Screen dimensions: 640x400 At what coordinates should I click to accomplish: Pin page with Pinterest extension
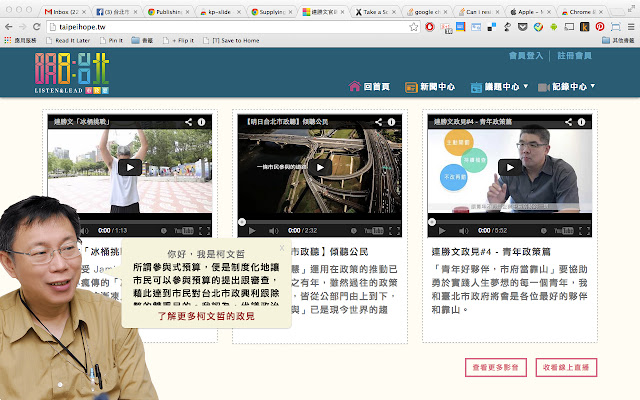tap(600, 27)
